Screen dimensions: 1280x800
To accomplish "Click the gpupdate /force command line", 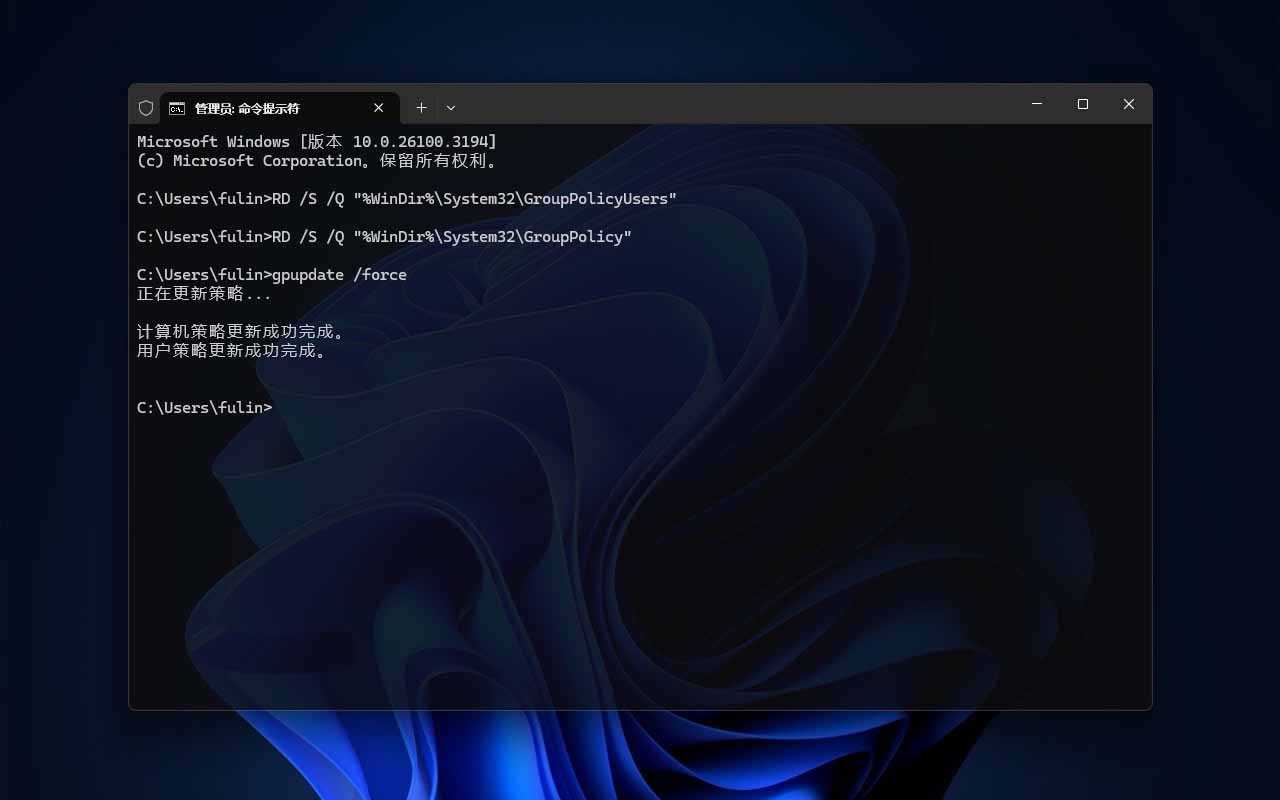I will click(272, 275).
